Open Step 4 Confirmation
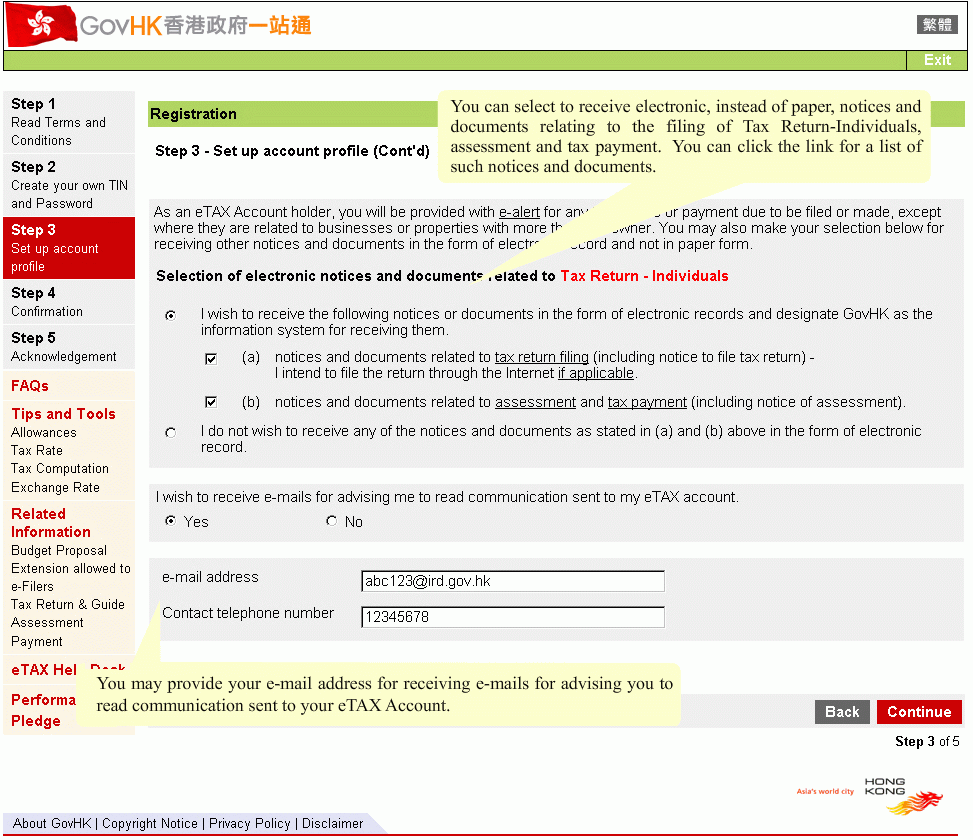The image size is (973, 840). (x=69, y=302)
